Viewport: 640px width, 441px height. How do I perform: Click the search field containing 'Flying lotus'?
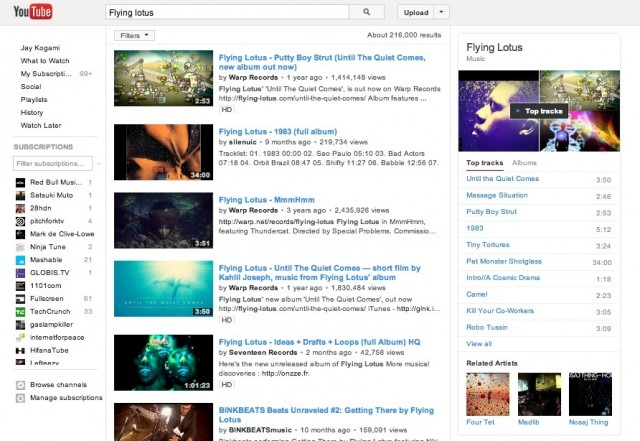(227, 12)
